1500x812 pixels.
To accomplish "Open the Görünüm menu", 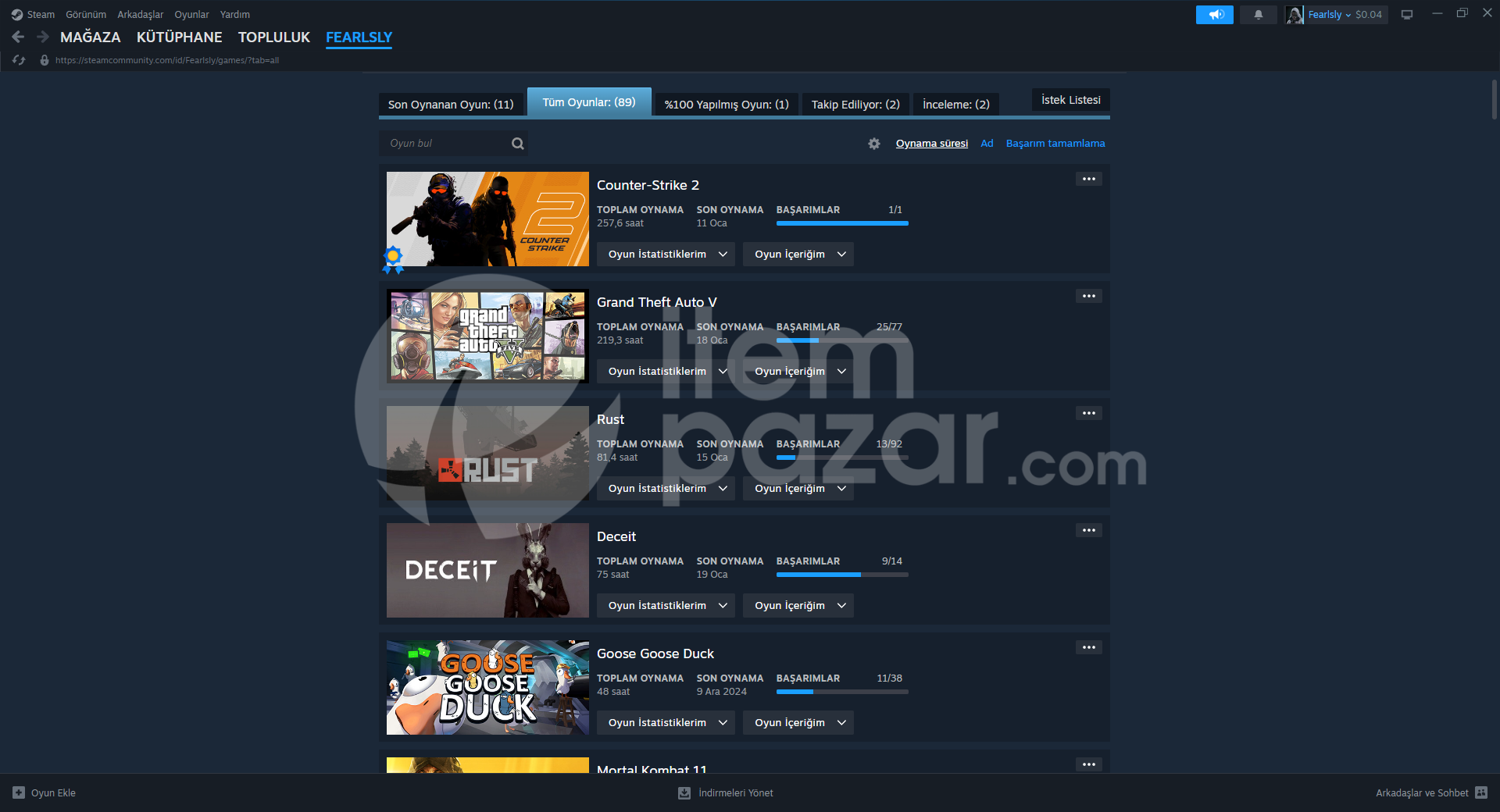I will pos(86,15).
